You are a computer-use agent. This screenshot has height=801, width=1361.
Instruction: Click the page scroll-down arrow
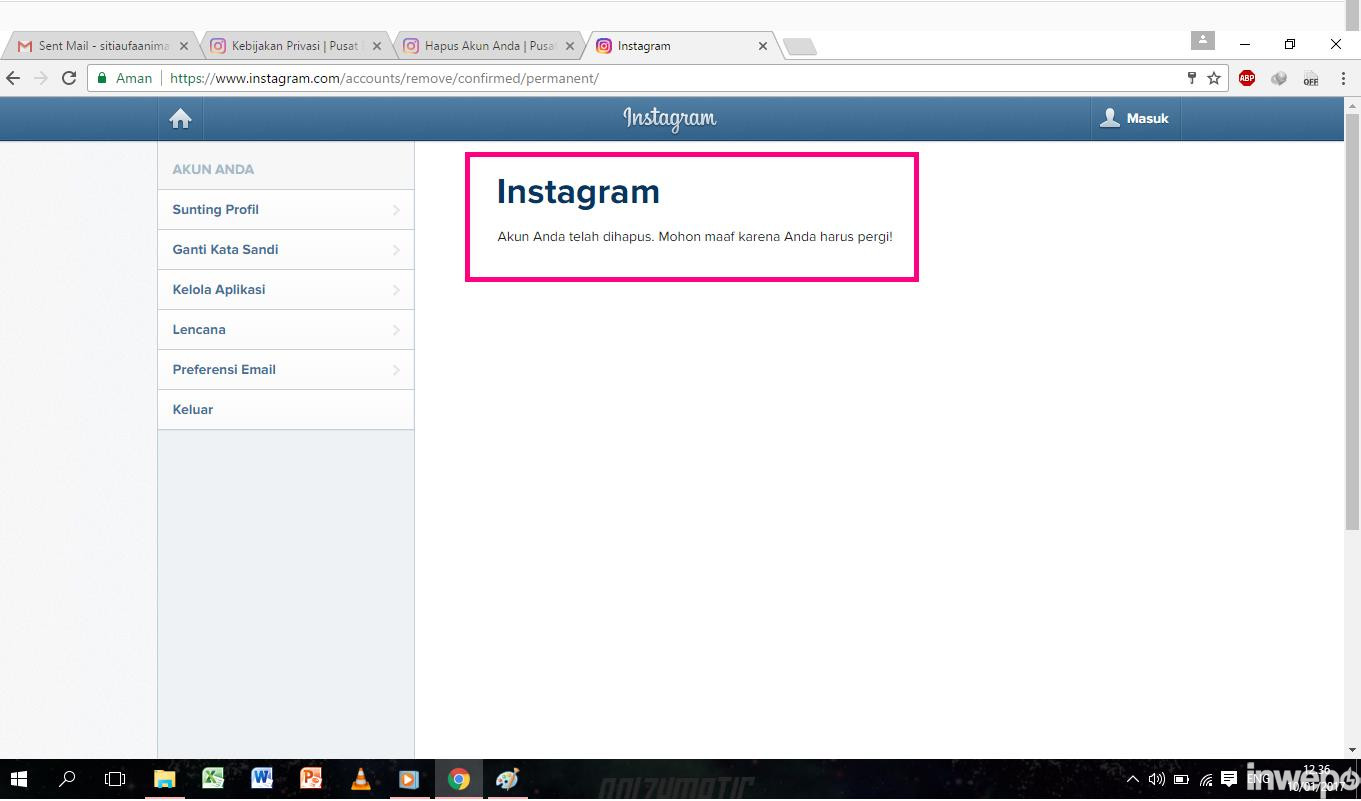[1352, 749]
